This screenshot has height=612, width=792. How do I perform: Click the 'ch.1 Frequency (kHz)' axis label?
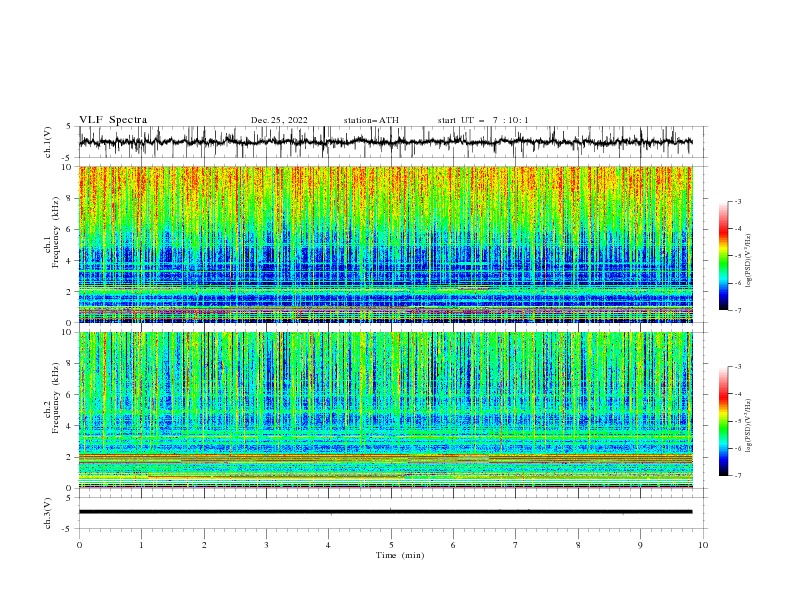(x=52, y=231)
